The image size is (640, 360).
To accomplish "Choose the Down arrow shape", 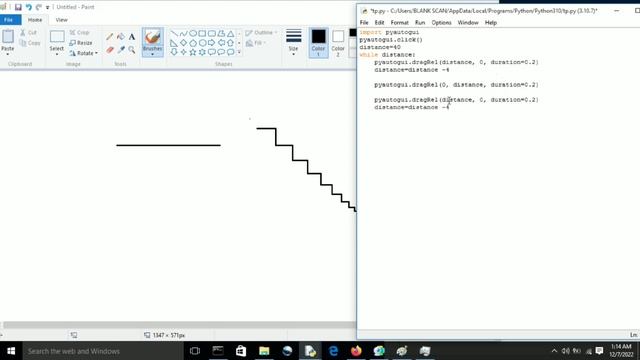I will click(174, 52).
